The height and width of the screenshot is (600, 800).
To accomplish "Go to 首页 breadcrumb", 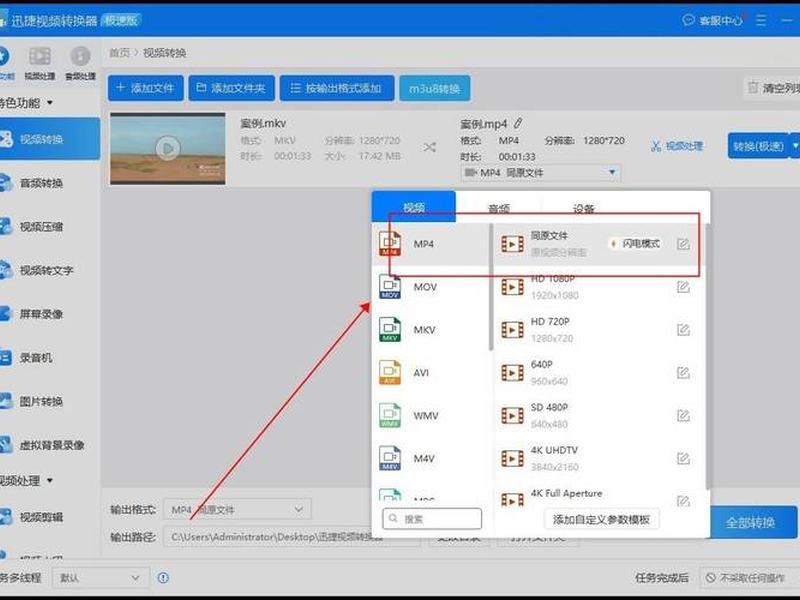I will [119, 53].
